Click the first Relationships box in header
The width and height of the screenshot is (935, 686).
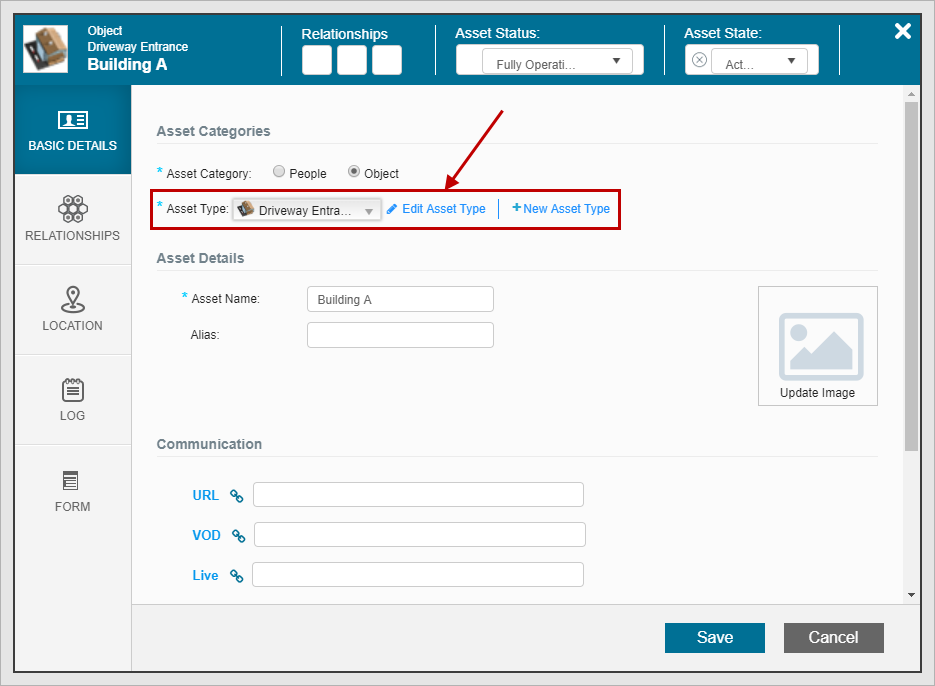[x=317, y=60]
